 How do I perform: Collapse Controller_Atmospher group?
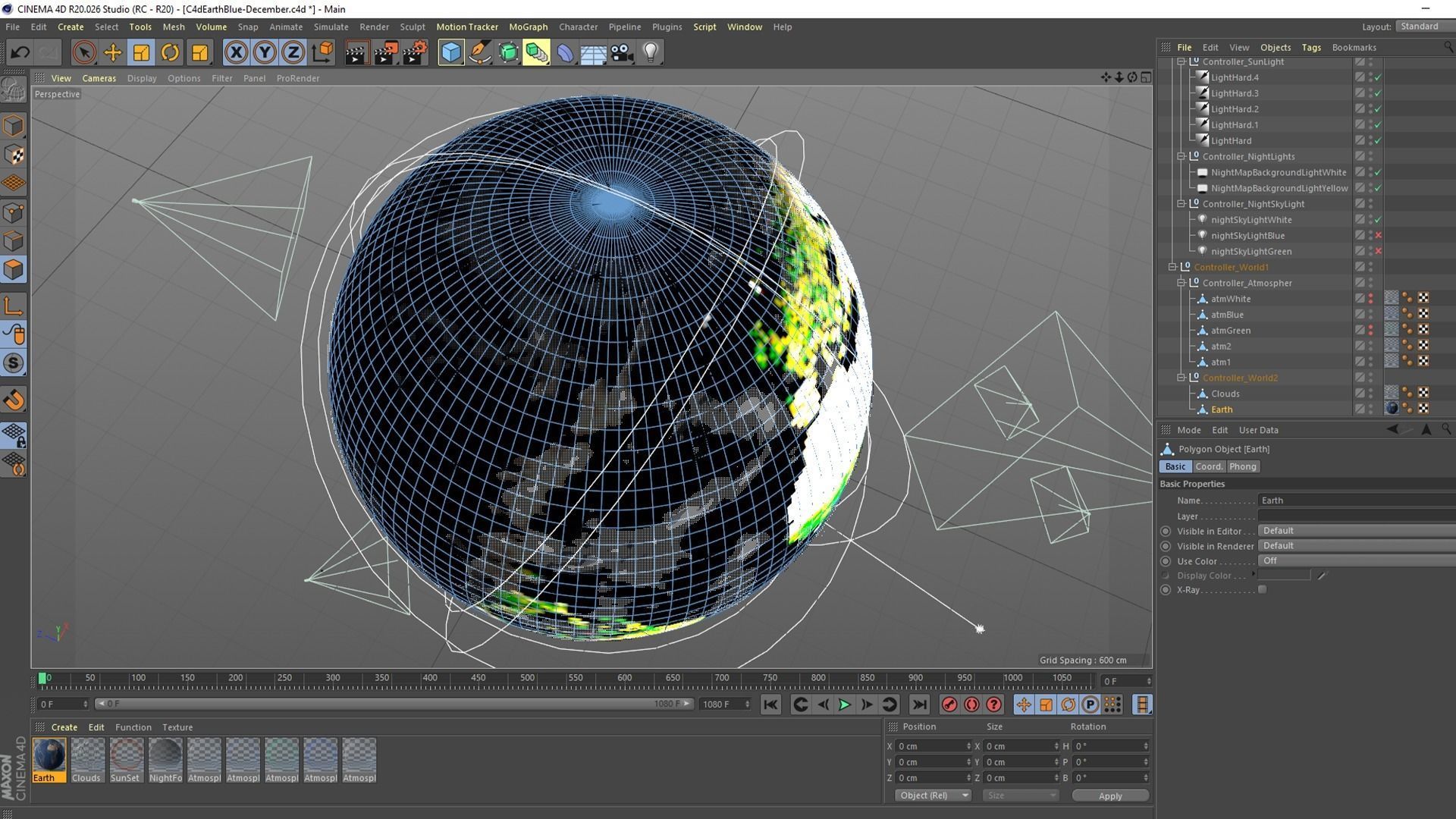(x=1181, y=283)
